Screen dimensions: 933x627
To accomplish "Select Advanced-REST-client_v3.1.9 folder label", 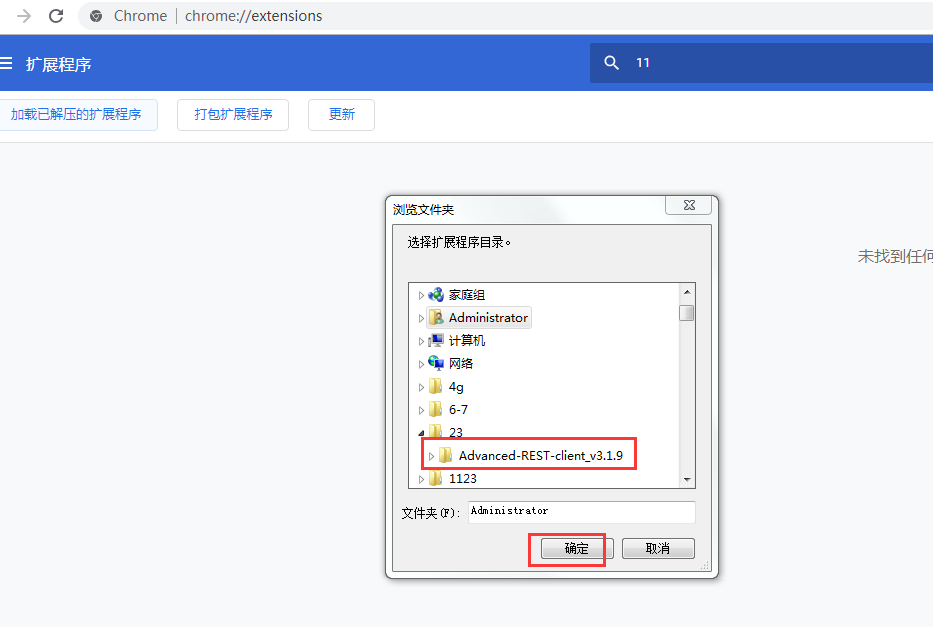I will click(x=541, y=456).
